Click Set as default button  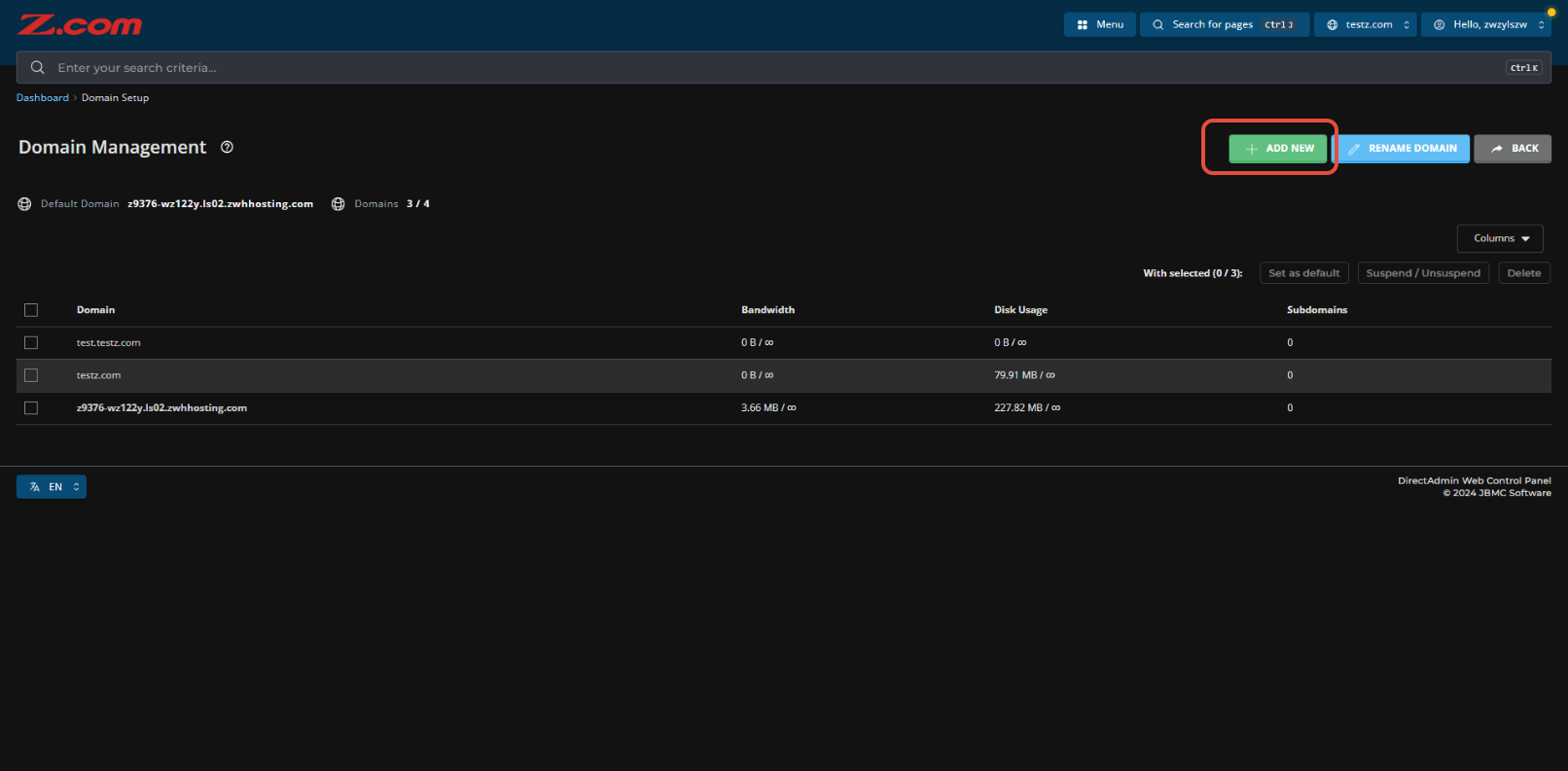(x=1303, y=273)
